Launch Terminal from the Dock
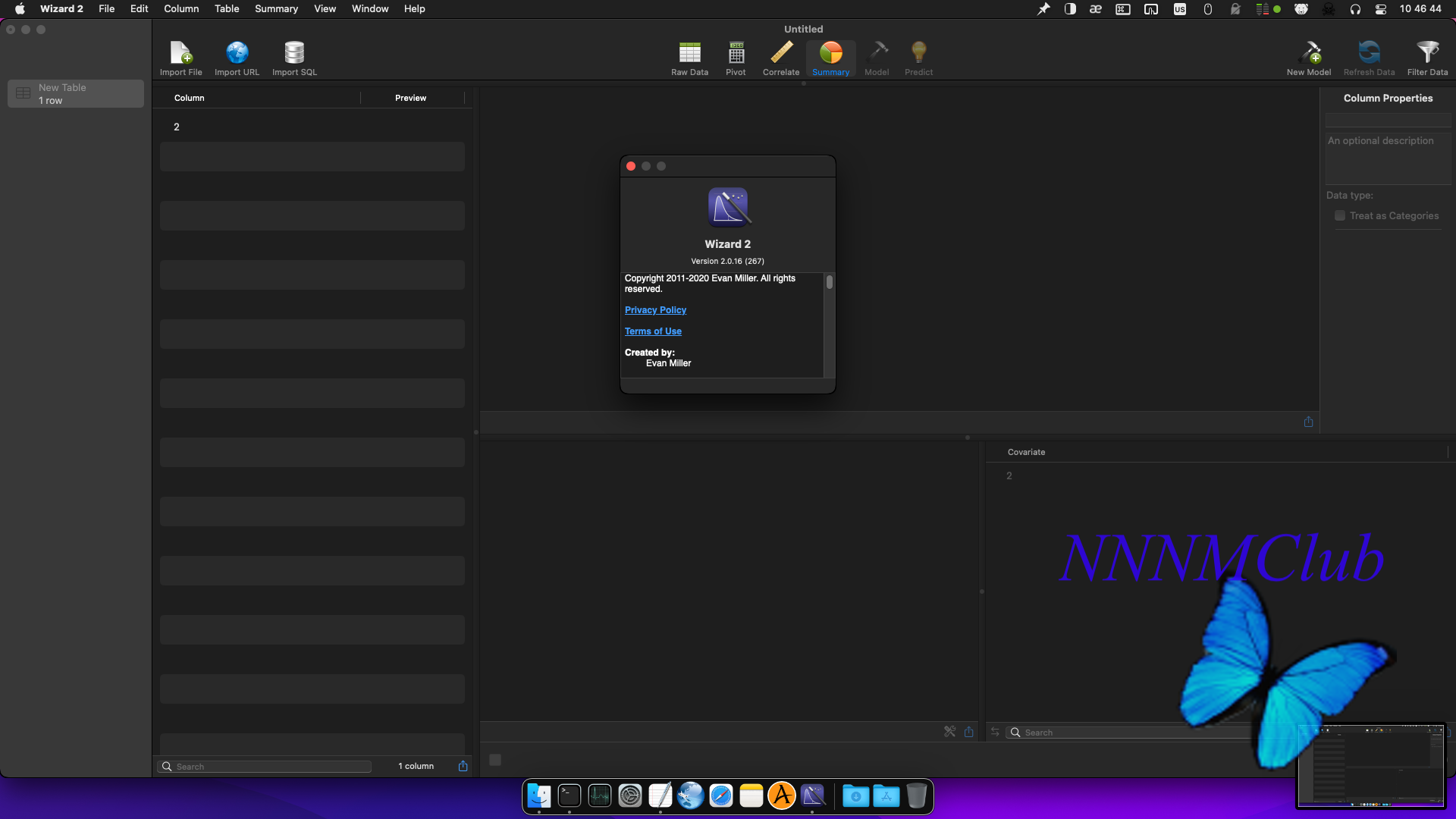Screen dimensions: 1456x819 (x=570, y=795)
